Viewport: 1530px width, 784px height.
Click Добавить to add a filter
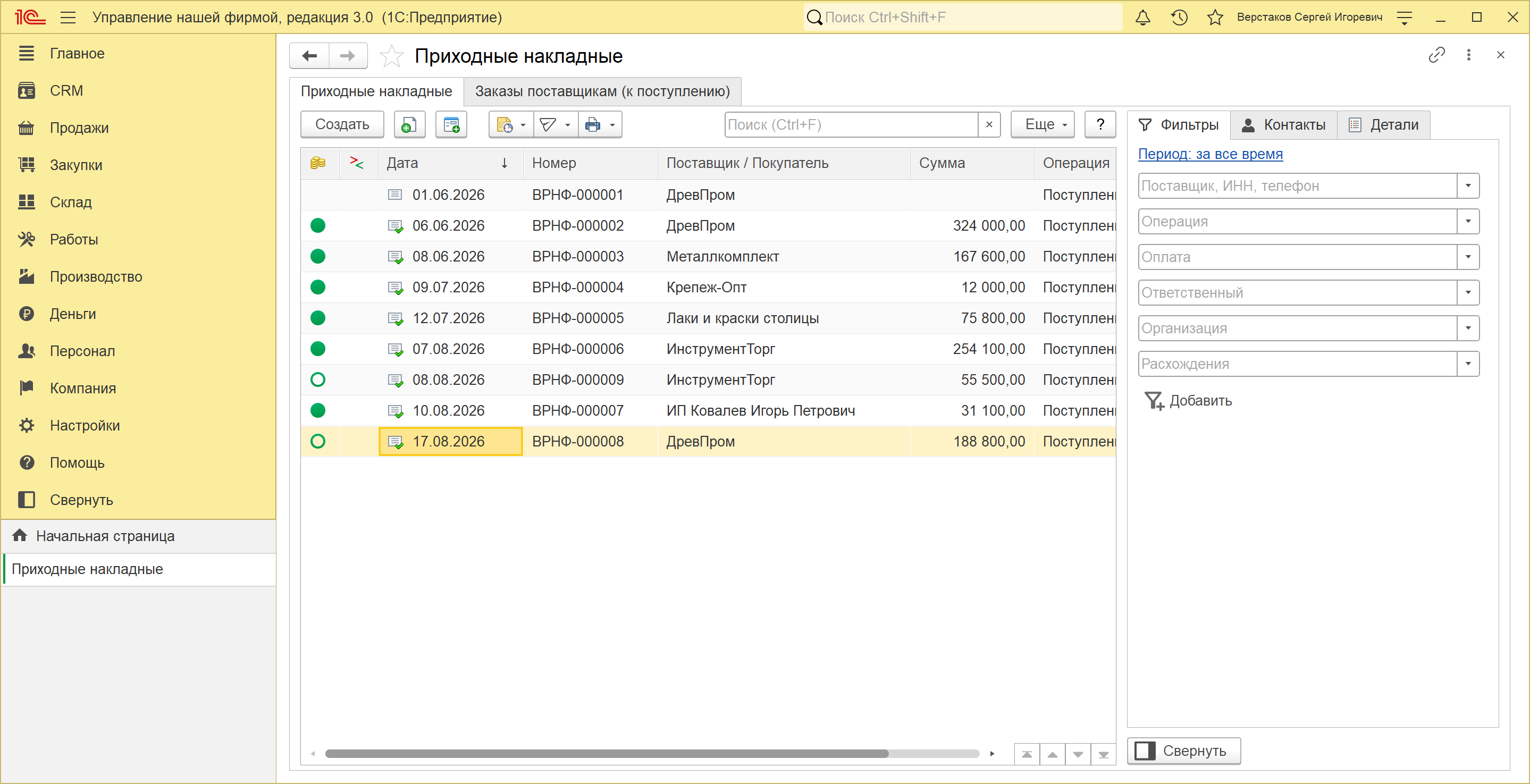coord(1189,401)
